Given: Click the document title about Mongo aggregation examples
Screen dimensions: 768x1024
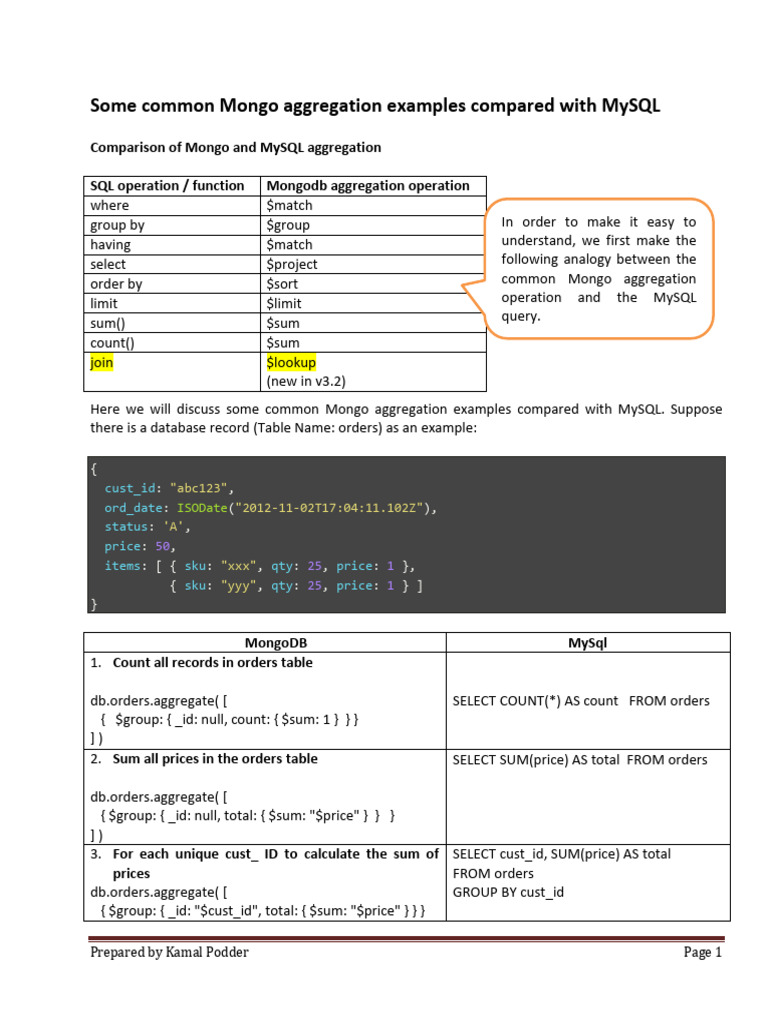Looking at the screenshot, I should click(375, 106).
